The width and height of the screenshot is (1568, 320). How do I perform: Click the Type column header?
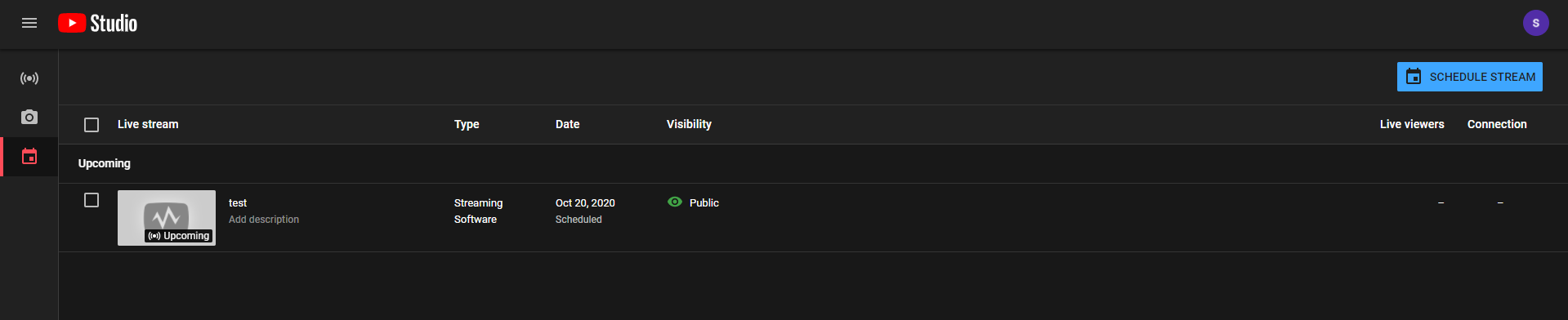pos(467,124)
